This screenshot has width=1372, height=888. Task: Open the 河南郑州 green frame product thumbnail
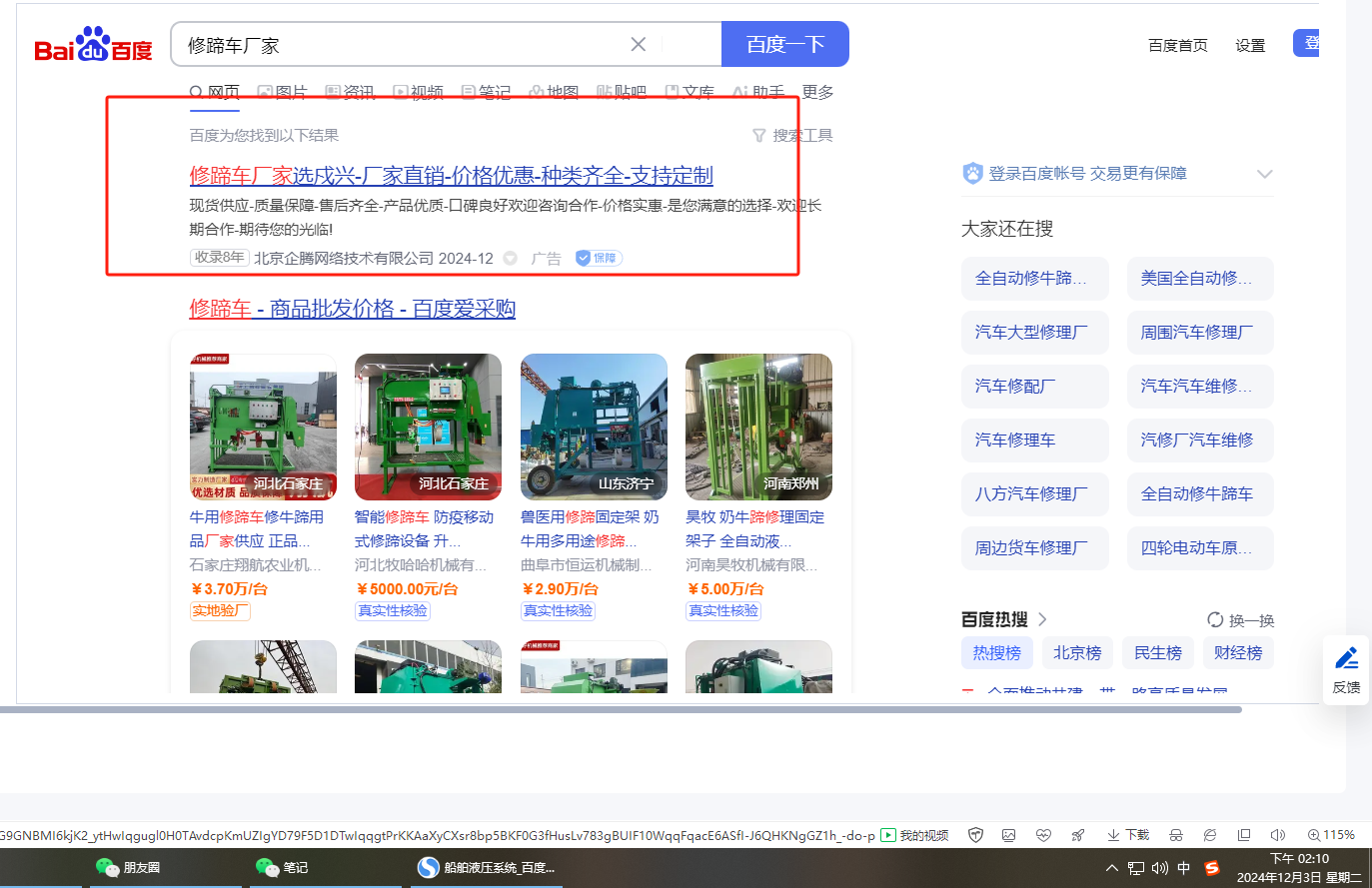(759, 427)
